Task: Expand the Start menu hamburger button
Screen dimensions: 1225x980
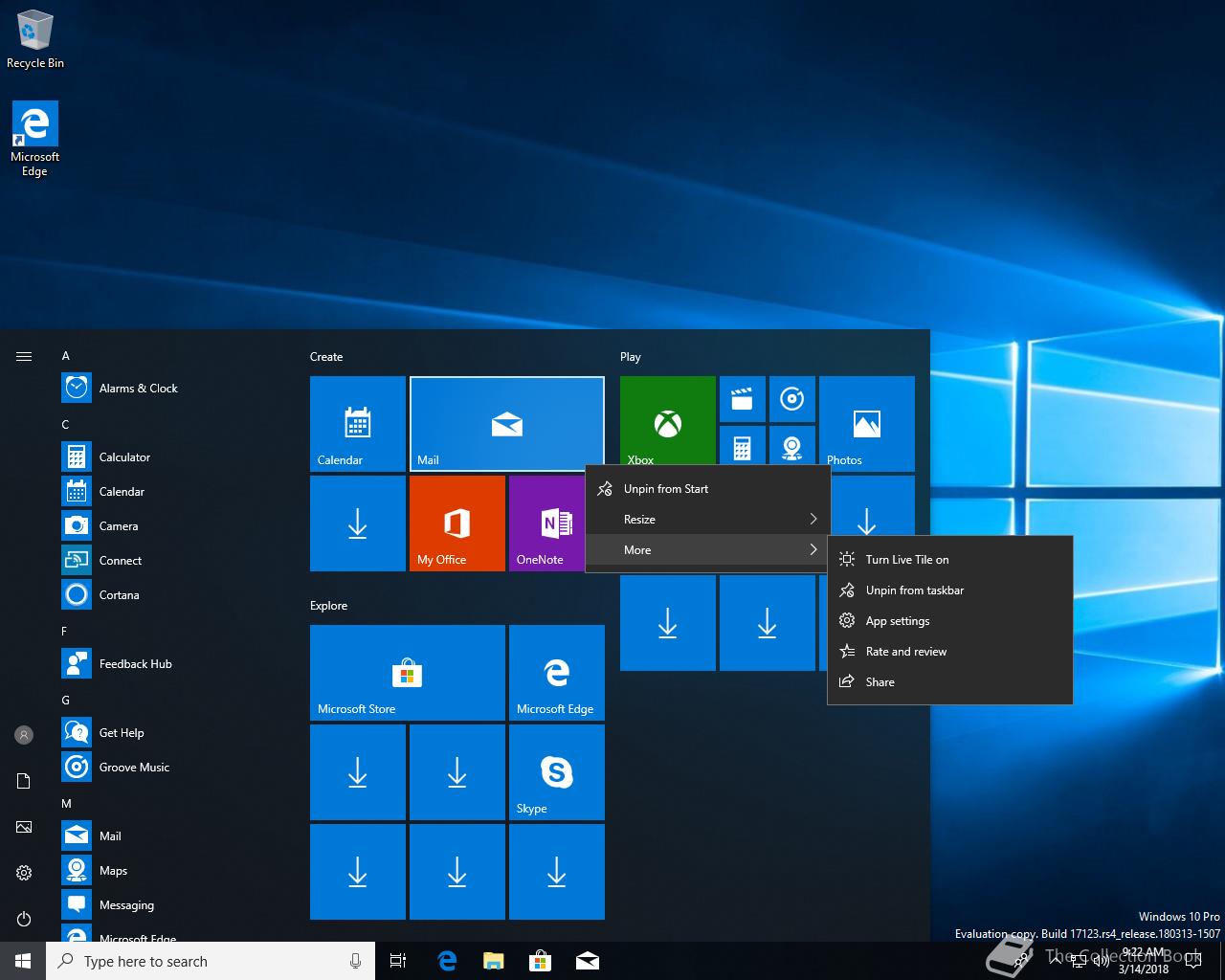Action: [24, 356]
